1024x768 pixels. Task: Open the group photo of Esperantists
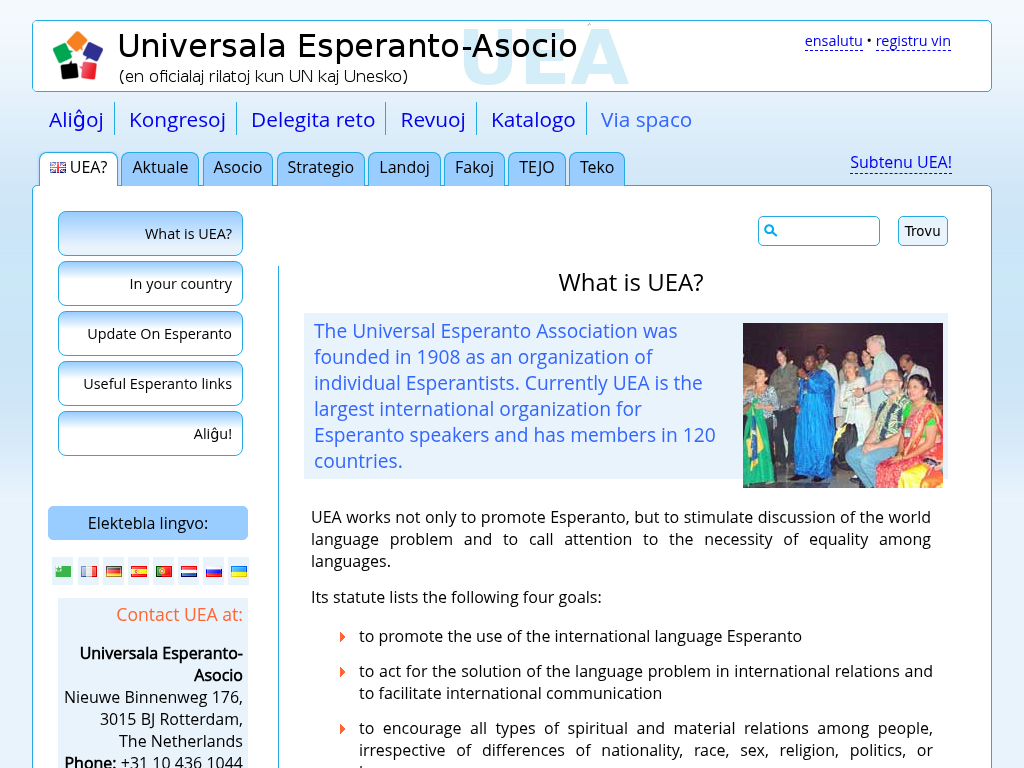(x=842, y=405)
